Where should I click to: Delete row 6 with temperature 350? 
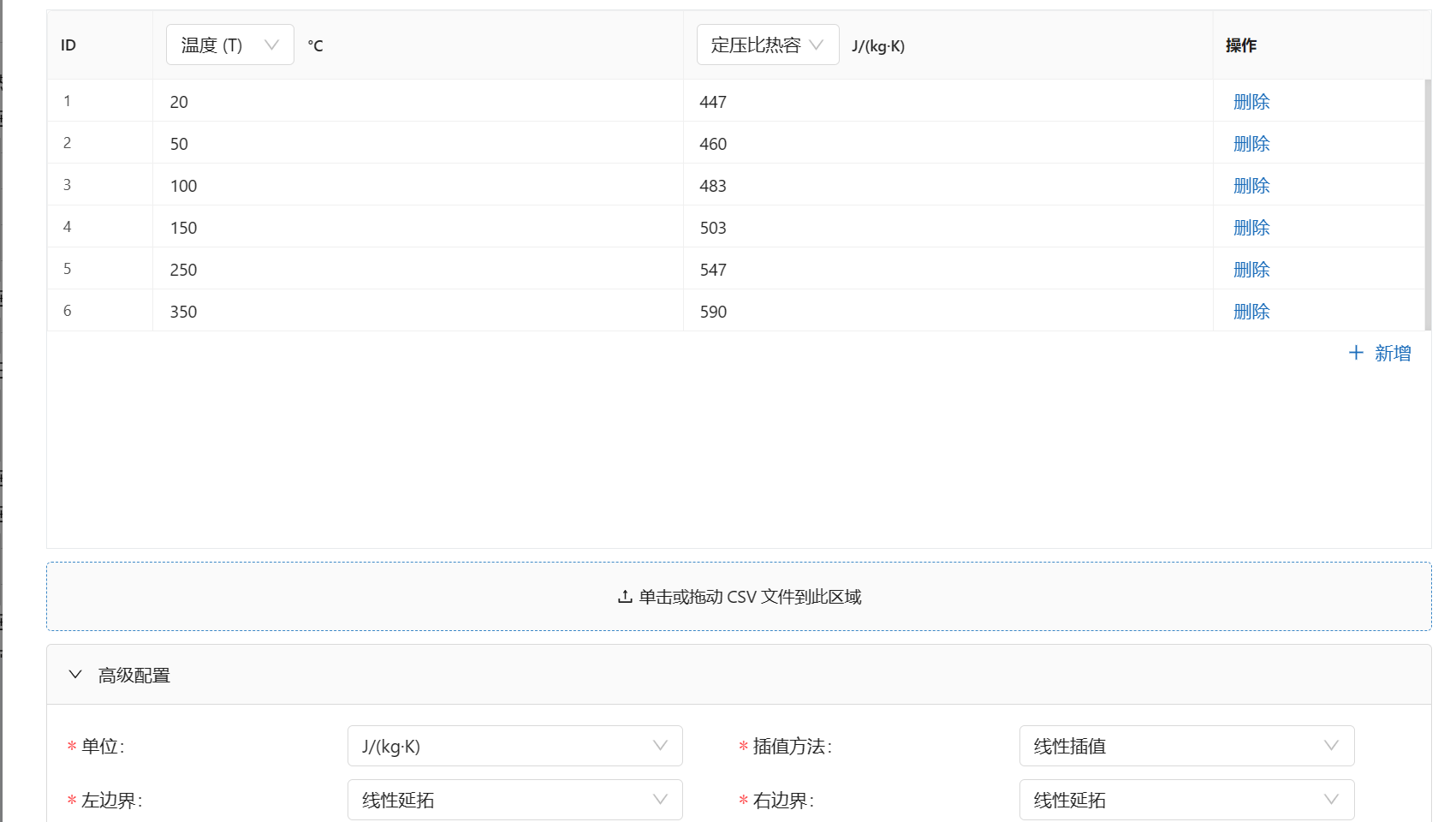coord(1251,311)
